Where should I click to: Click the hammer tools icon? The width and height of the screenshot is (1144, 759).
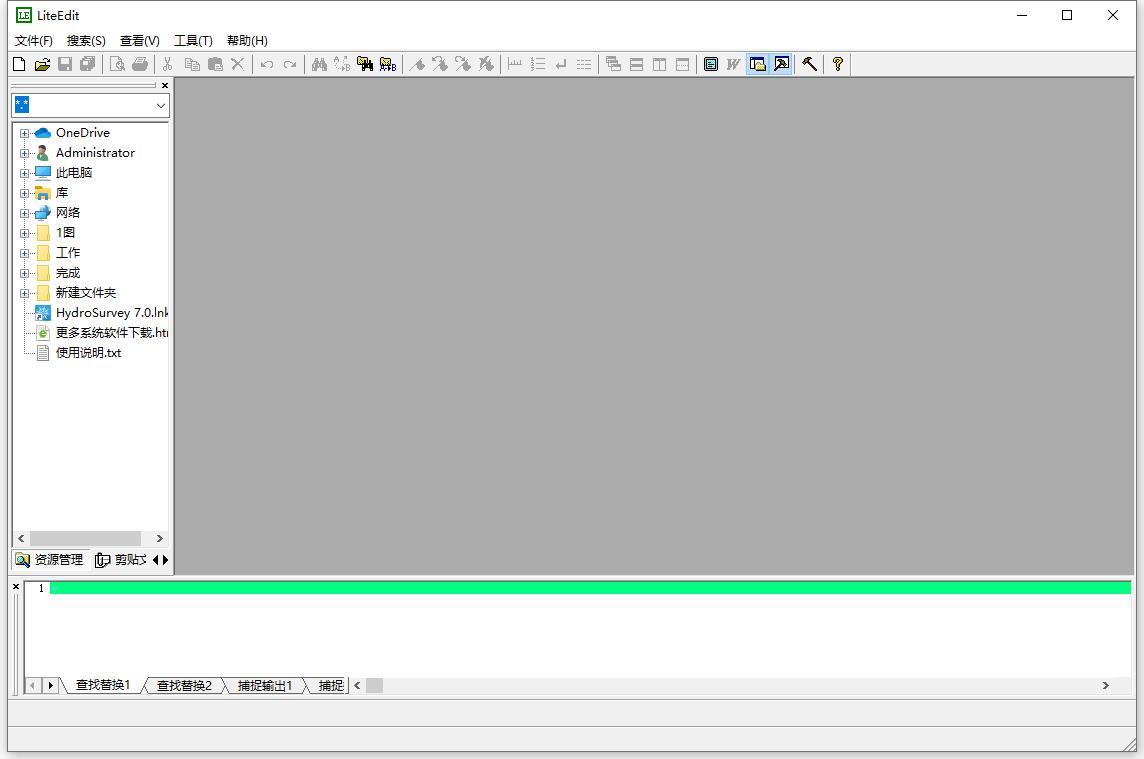[810, 64]
